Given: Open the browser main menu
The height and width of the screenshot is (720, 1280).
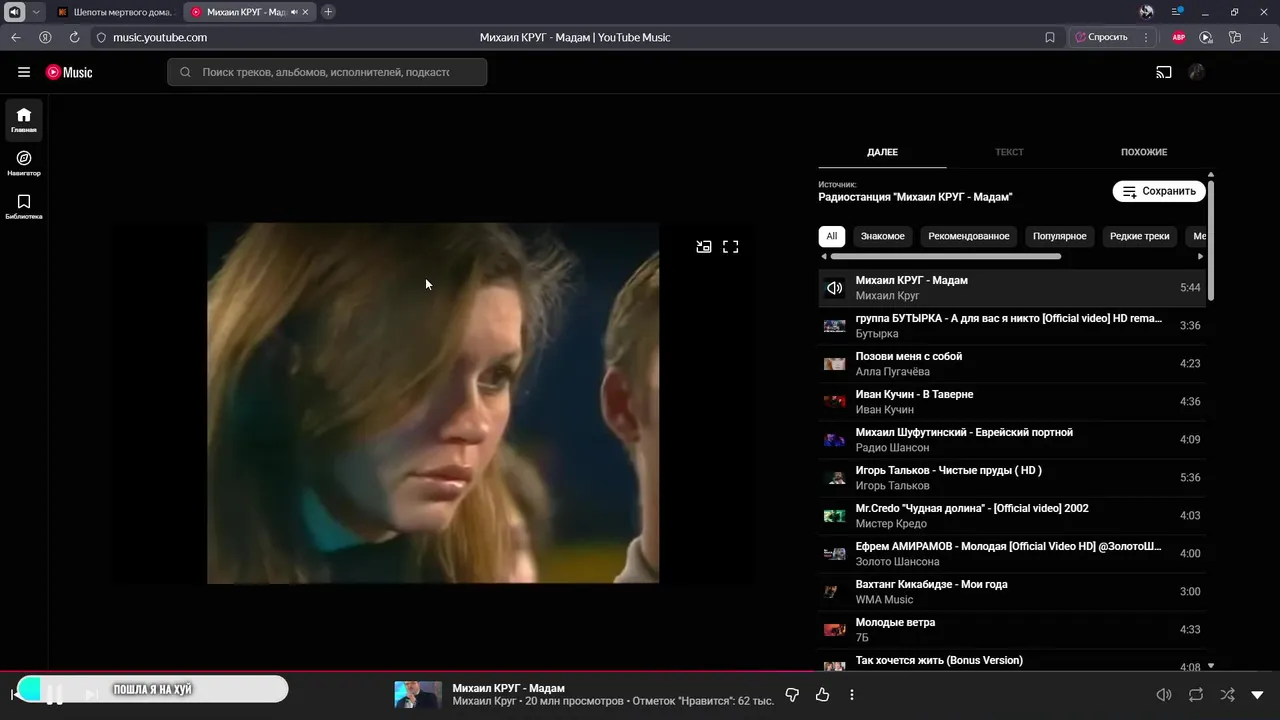Looking at the screenshot, I should (1177, 12).
